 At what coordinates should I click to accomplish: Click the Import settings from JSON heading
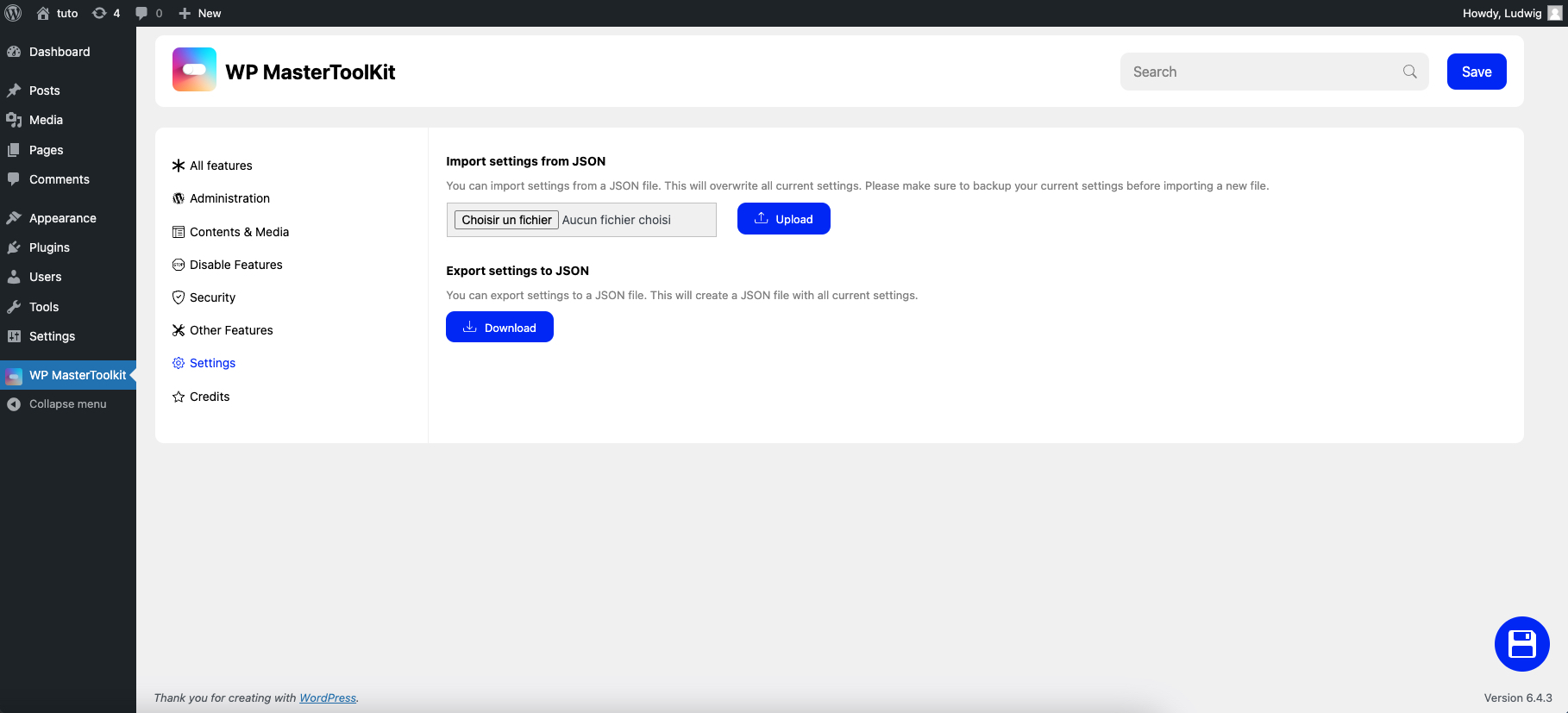coord(526,161)
